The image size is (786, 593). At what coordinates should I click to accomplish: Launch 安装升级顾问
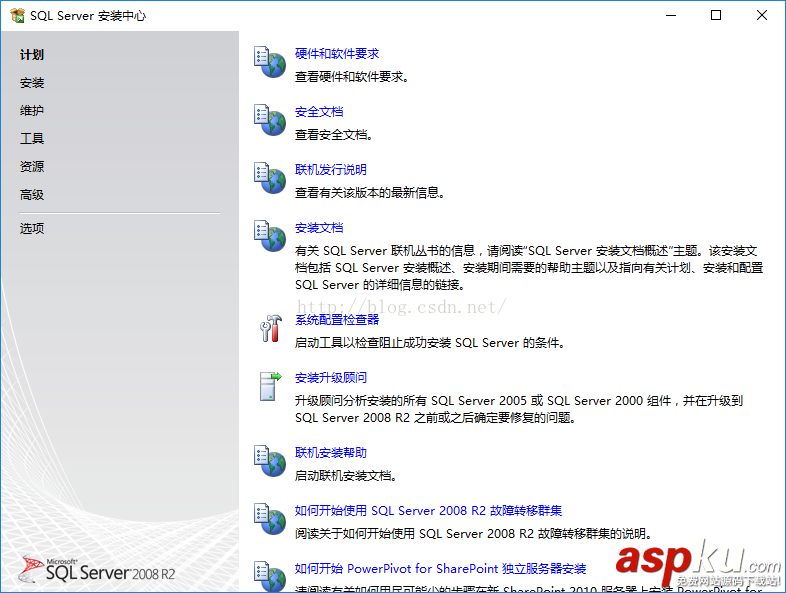pos(331,378)
